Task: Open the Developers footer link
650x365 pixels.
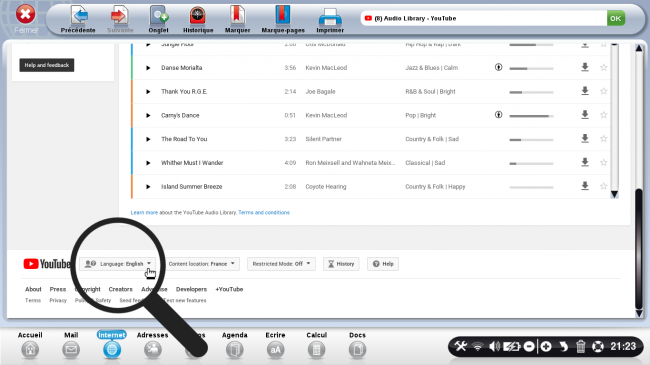Action: (x=191, y=289)
